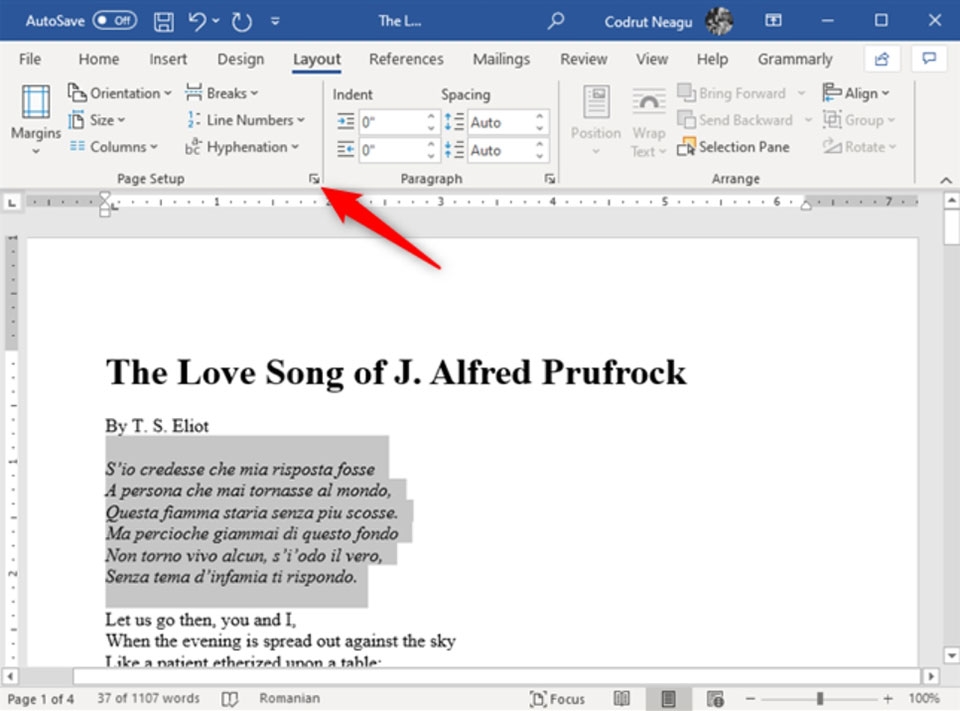Click the zoom in plus button

pyautogui.click(x=888, y=699)
